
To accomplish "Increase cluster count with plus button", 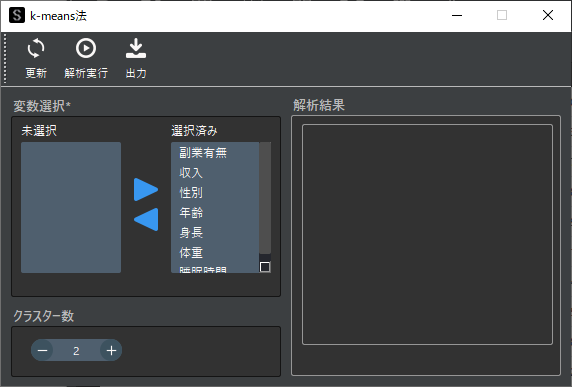I will [111, 351].
